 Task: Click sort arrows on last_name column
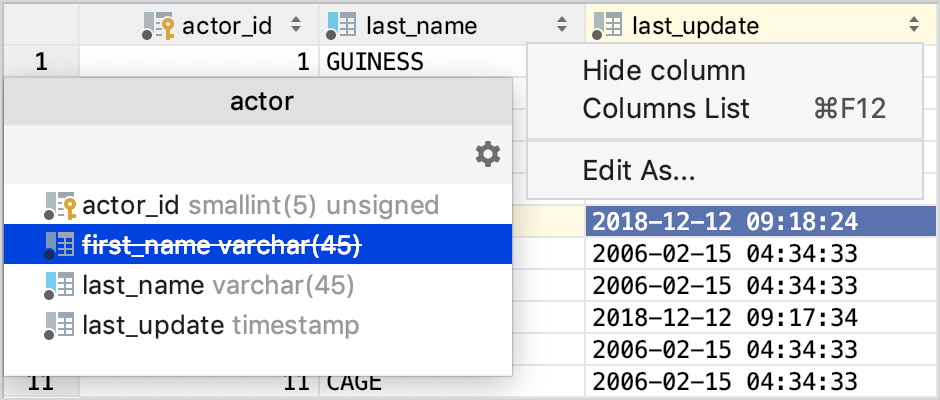[562, 25]
